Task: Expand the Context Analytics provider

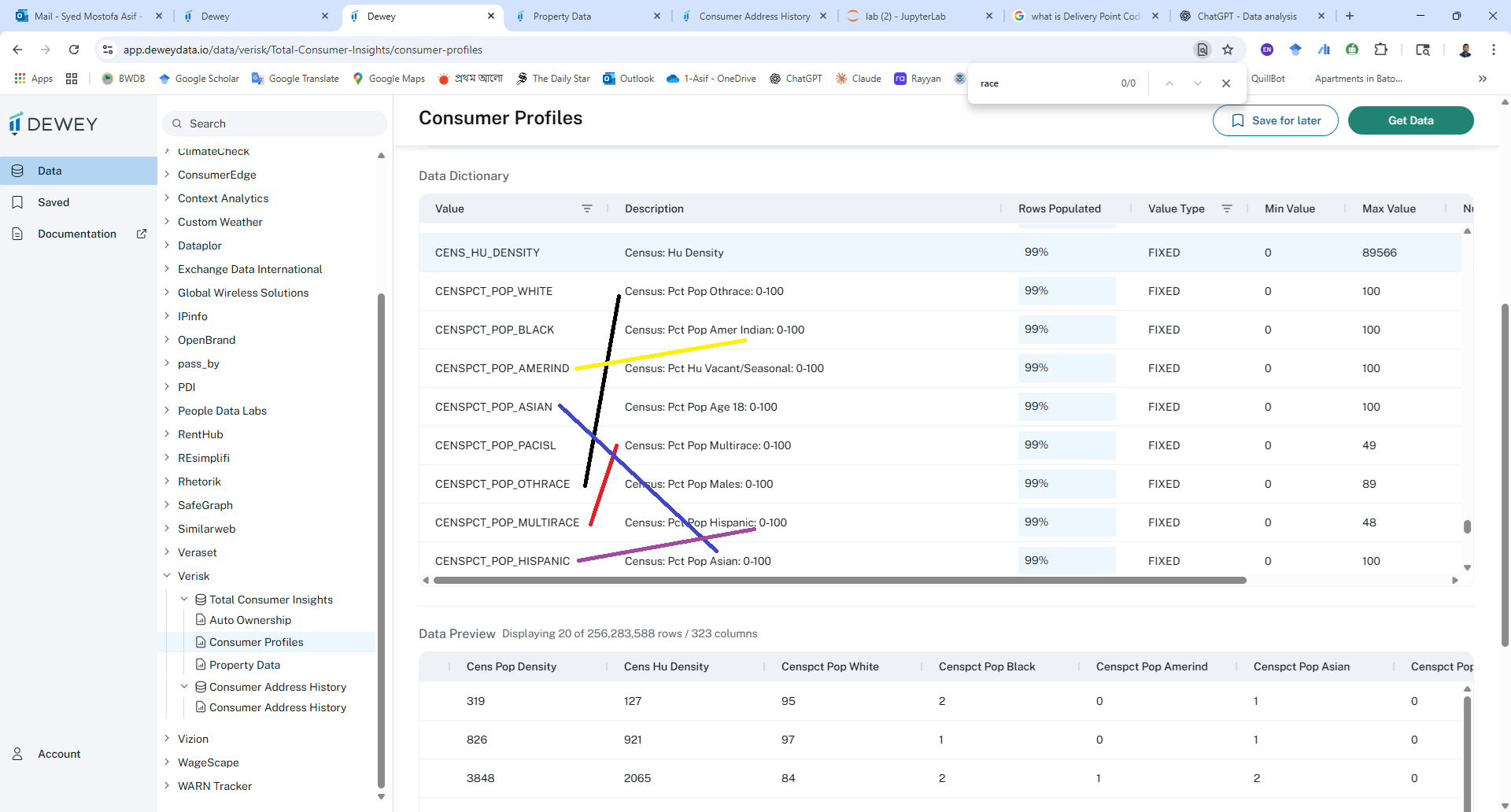Action: (167, 198)
